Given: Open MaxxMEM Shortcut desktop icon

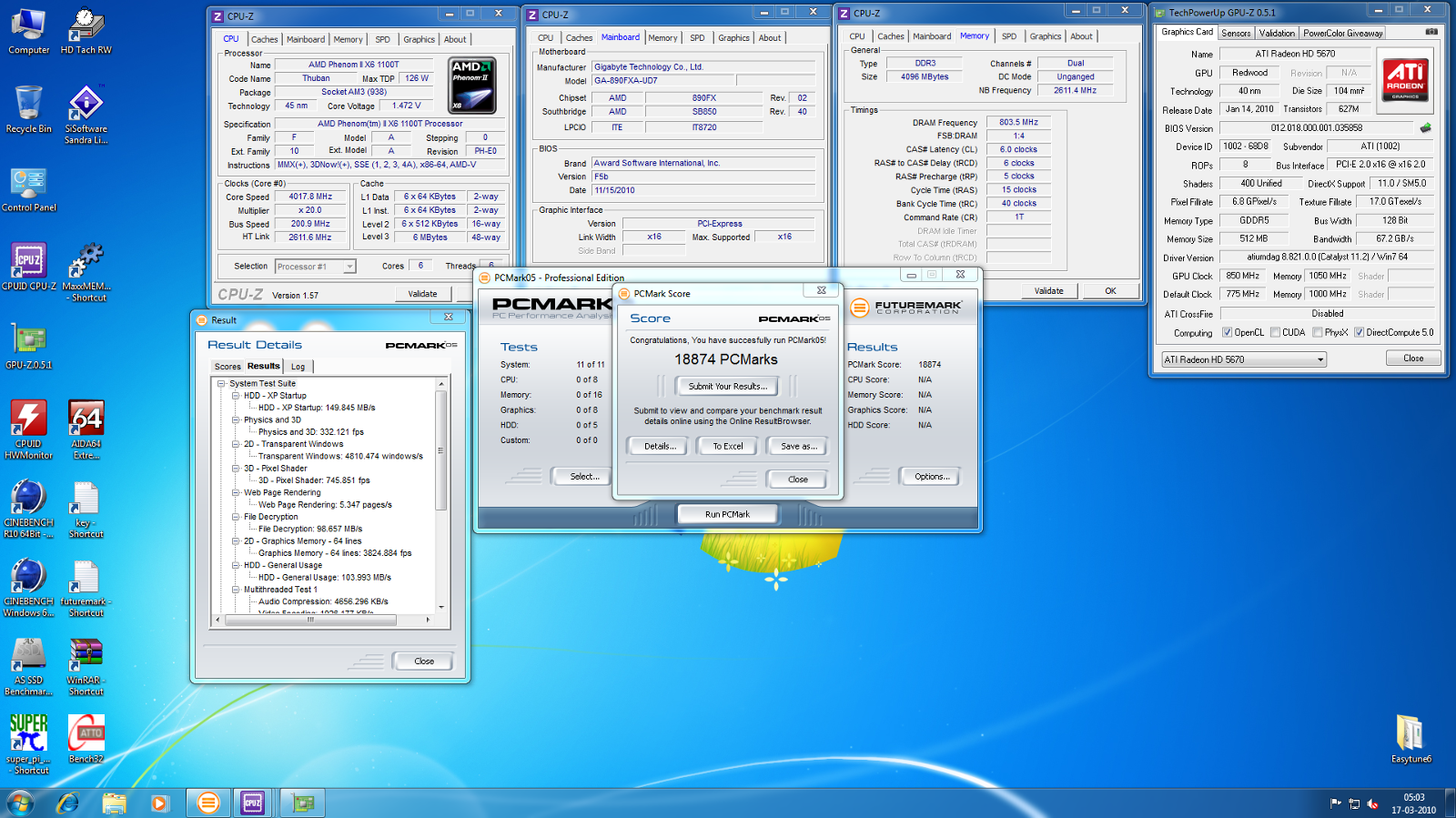Looking at the screenshot, I should 86,272.
